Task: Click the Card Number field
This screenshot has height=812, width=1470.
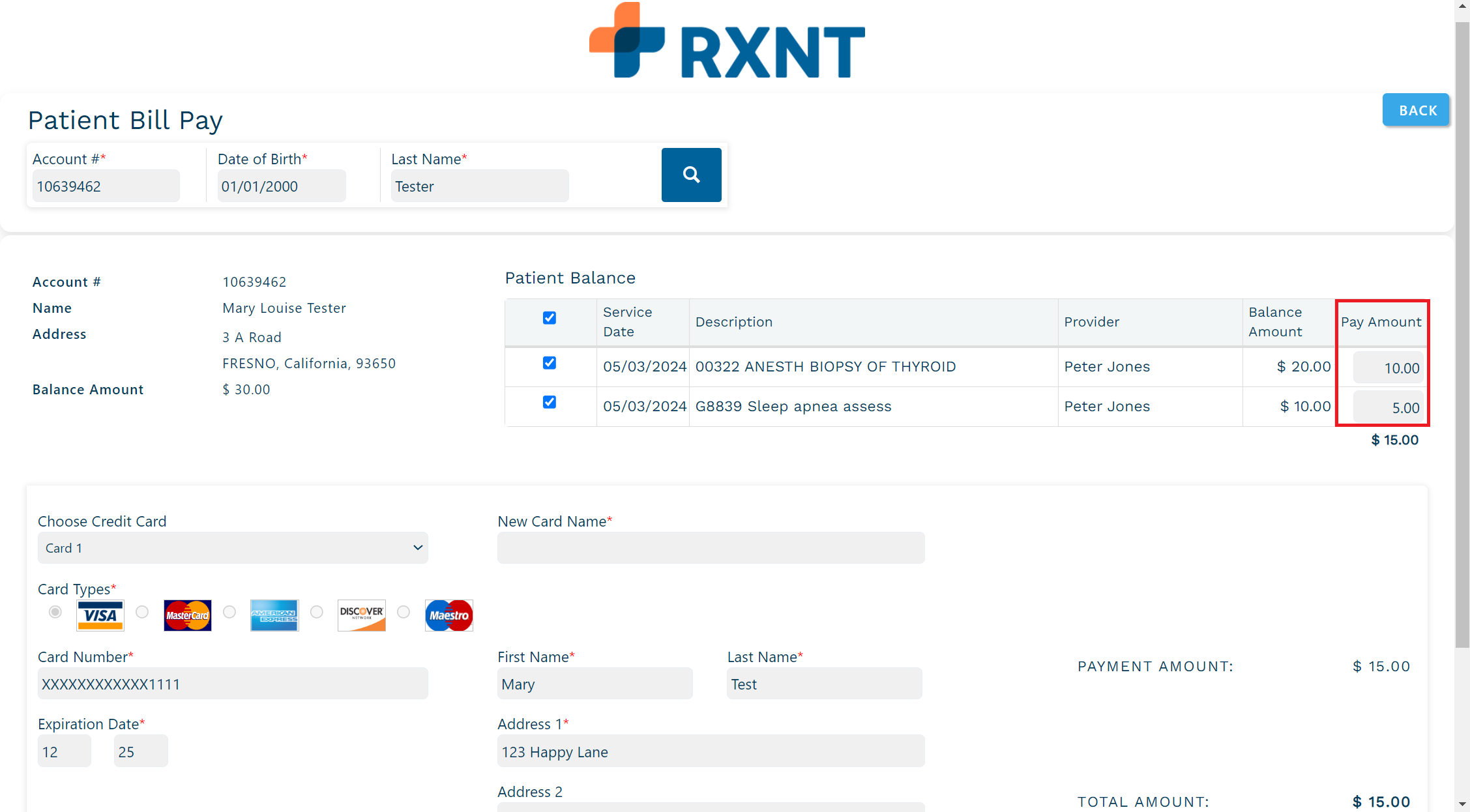Action: 233,684
